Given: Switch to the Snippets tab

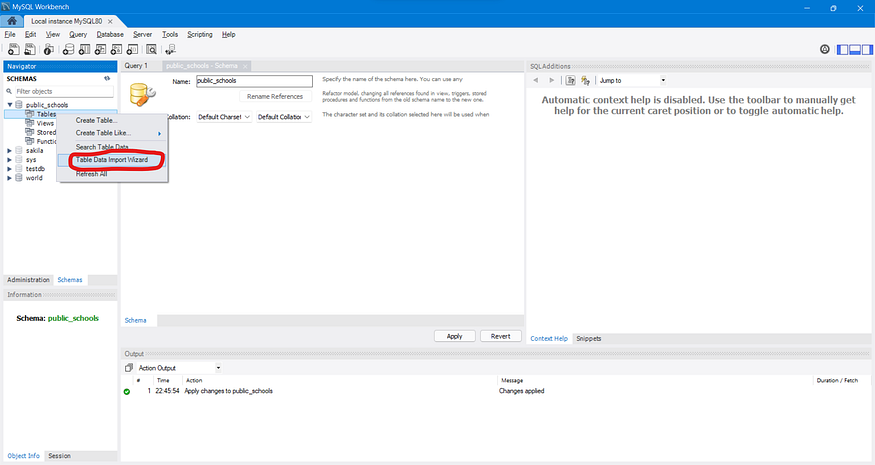Looking at the screenshot, I should (589, 338).
